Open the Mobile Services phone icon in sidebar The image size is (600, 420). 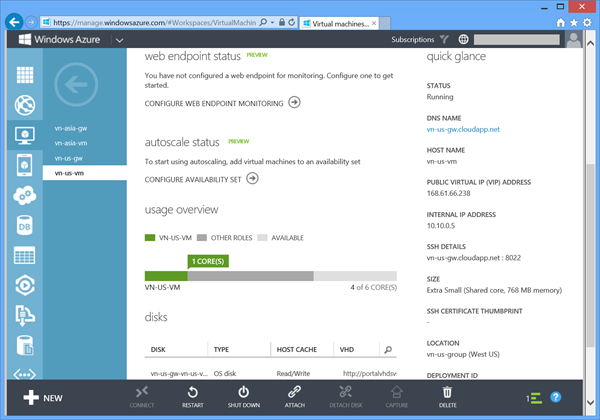click(x=25, y=165)
